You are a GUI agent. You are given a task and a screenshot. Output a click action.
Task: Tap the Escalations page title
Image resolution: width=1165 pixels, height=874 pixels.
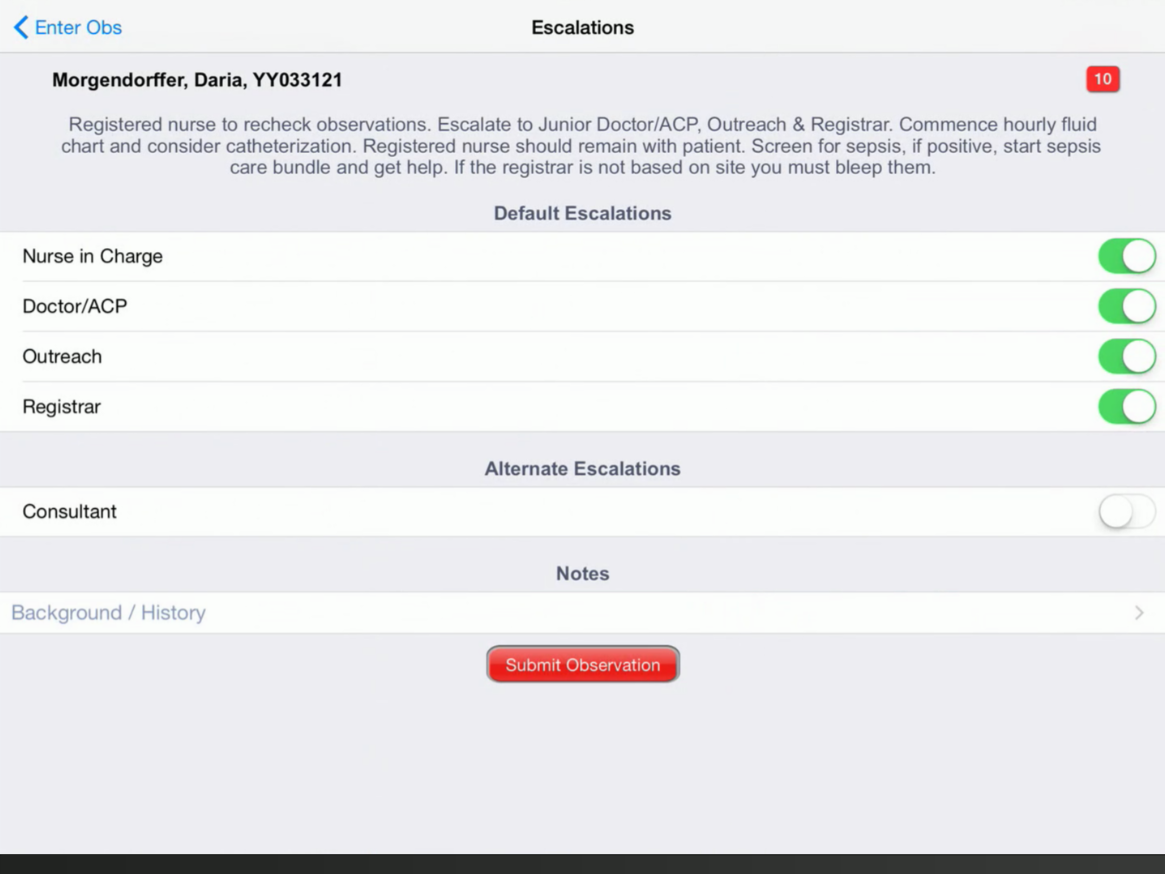[582, 28]
